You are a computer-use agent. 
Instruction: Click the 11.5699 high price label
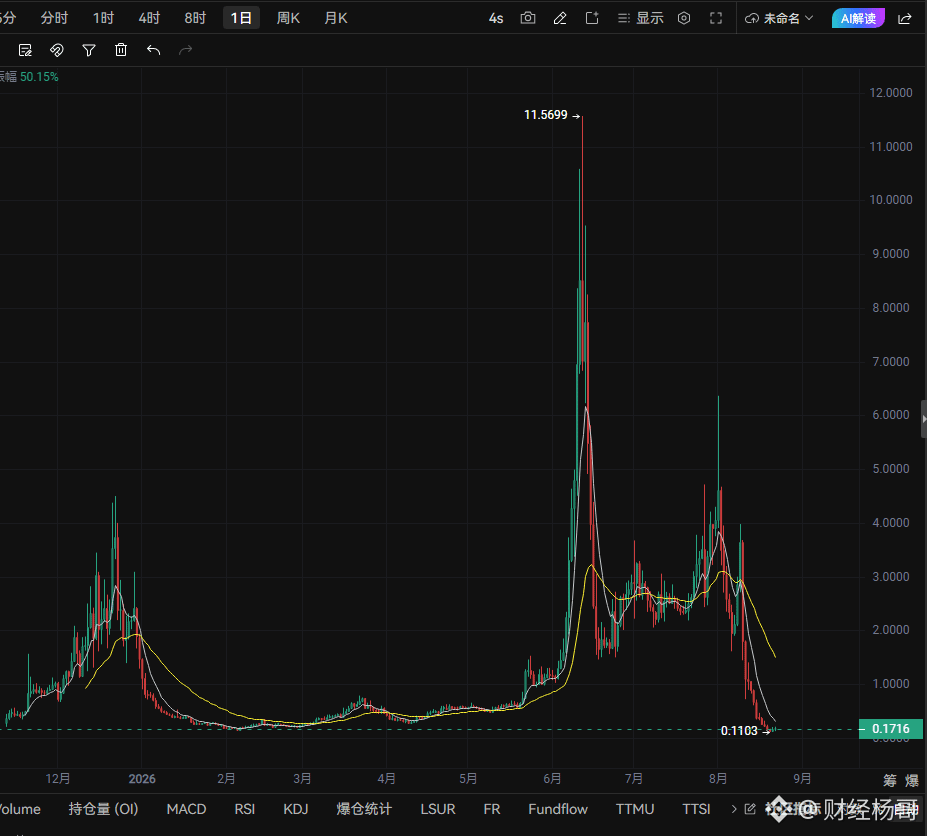[546, 115]
